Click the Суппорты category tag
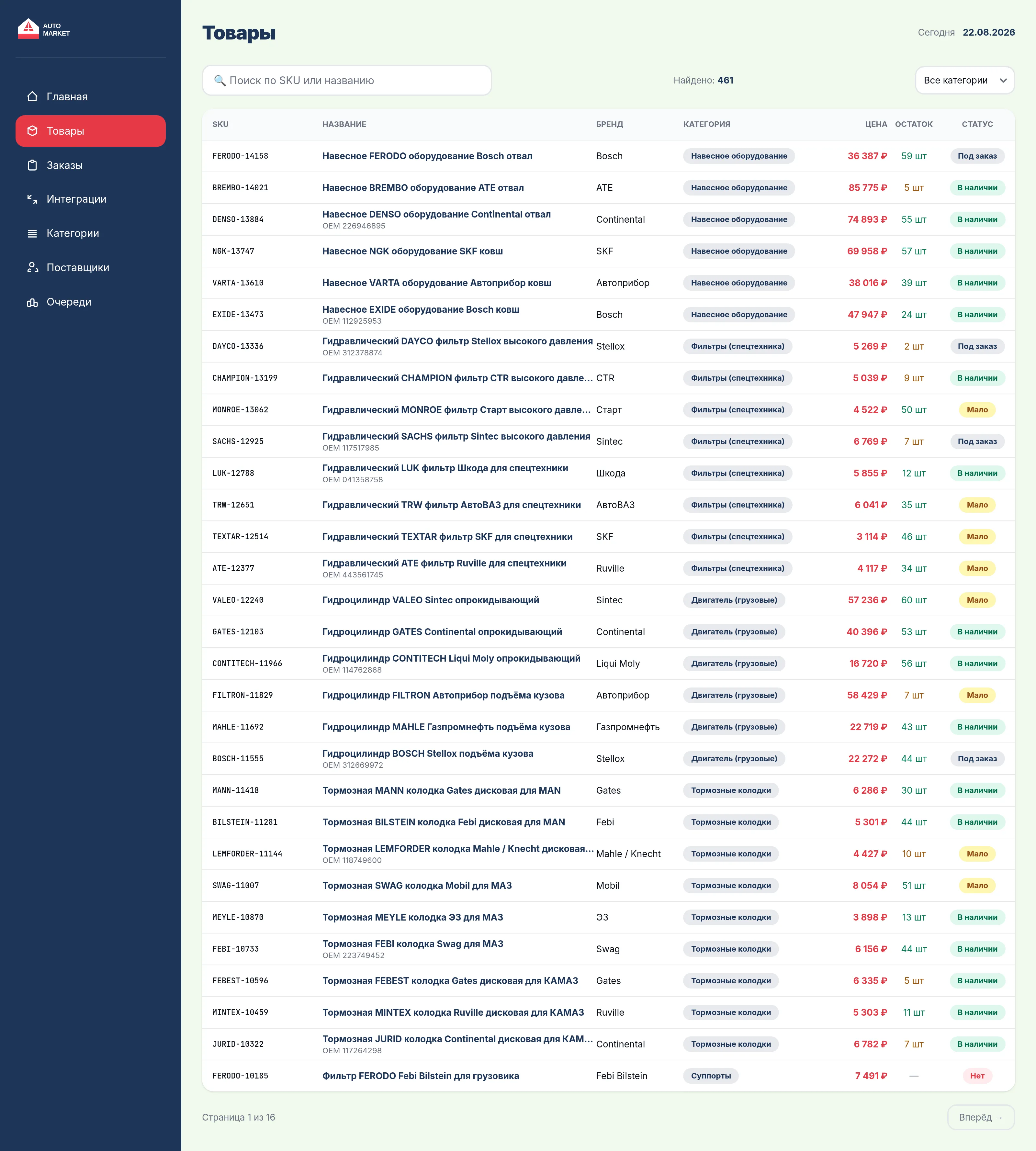Image resolution: width=1036 pixels, height=1151 pixels. tap(711, 1076)
